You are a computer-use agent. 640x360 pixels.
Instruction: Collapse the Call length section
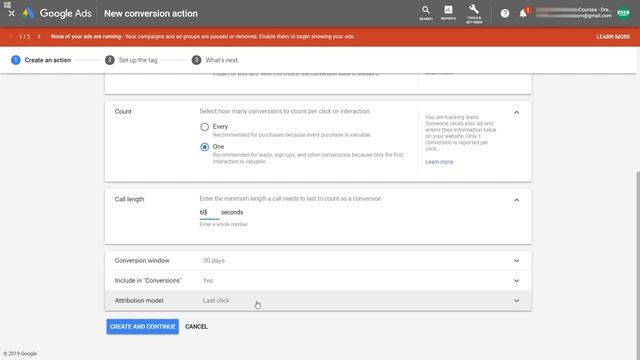(x=516, y=200)
